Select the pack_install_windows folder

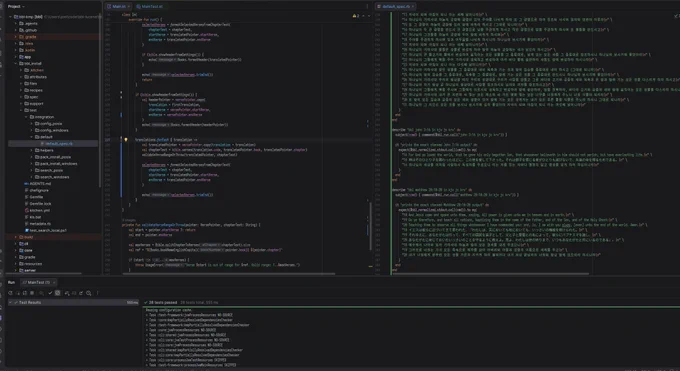click(56, 164)
